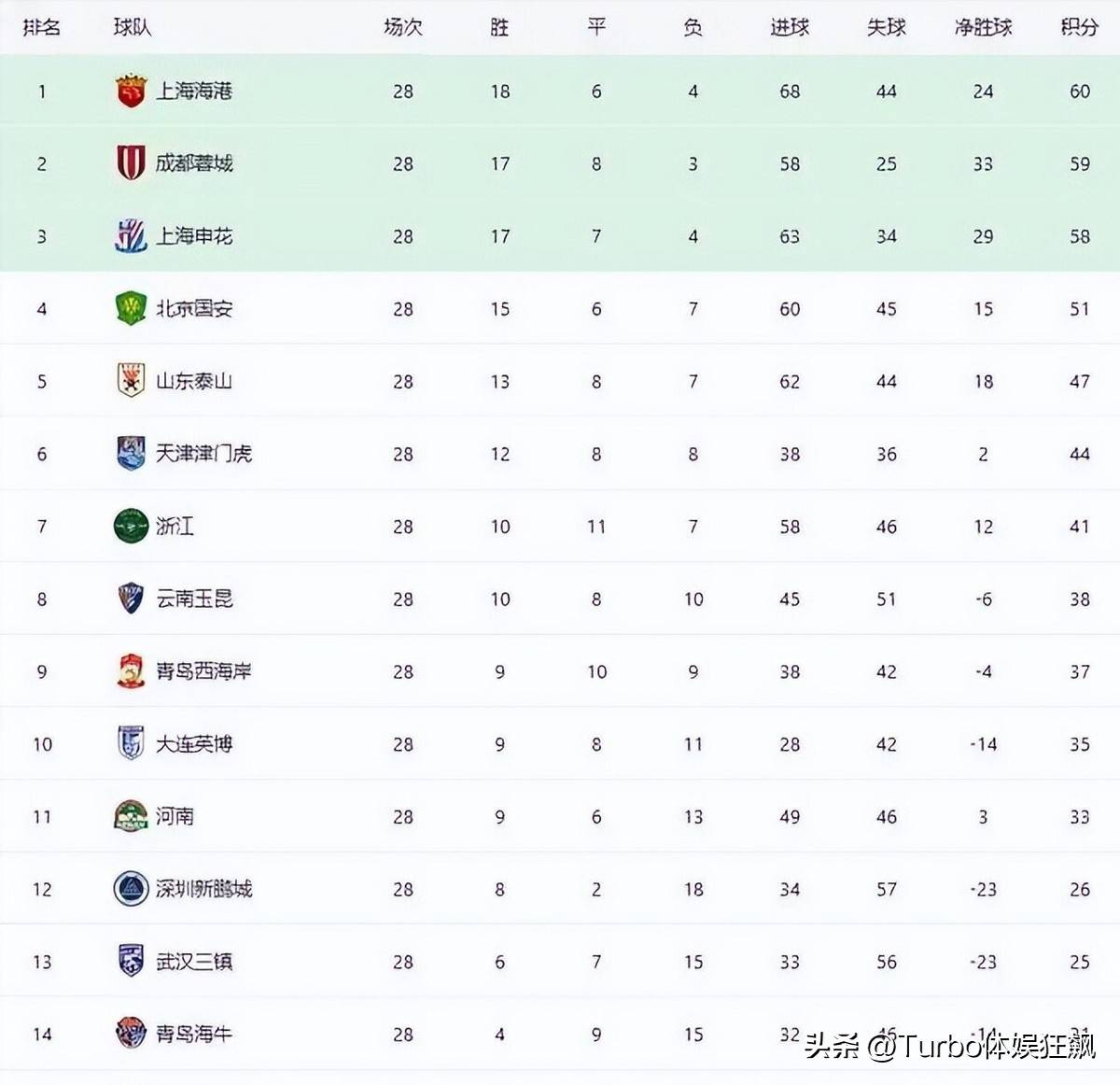Click the Zhejiang (浙江) round green logo
The image size is (1120, 1085).
click(x=131, y=526)
